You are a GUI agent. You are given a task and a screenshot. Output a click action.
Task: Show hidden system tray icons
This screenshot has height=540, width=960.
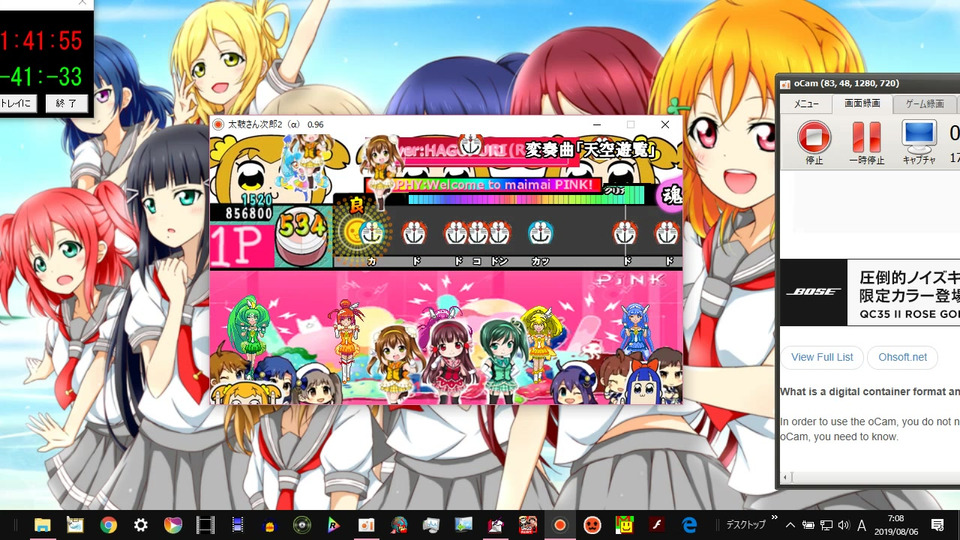pyautogui.click(x=790, y=525)
